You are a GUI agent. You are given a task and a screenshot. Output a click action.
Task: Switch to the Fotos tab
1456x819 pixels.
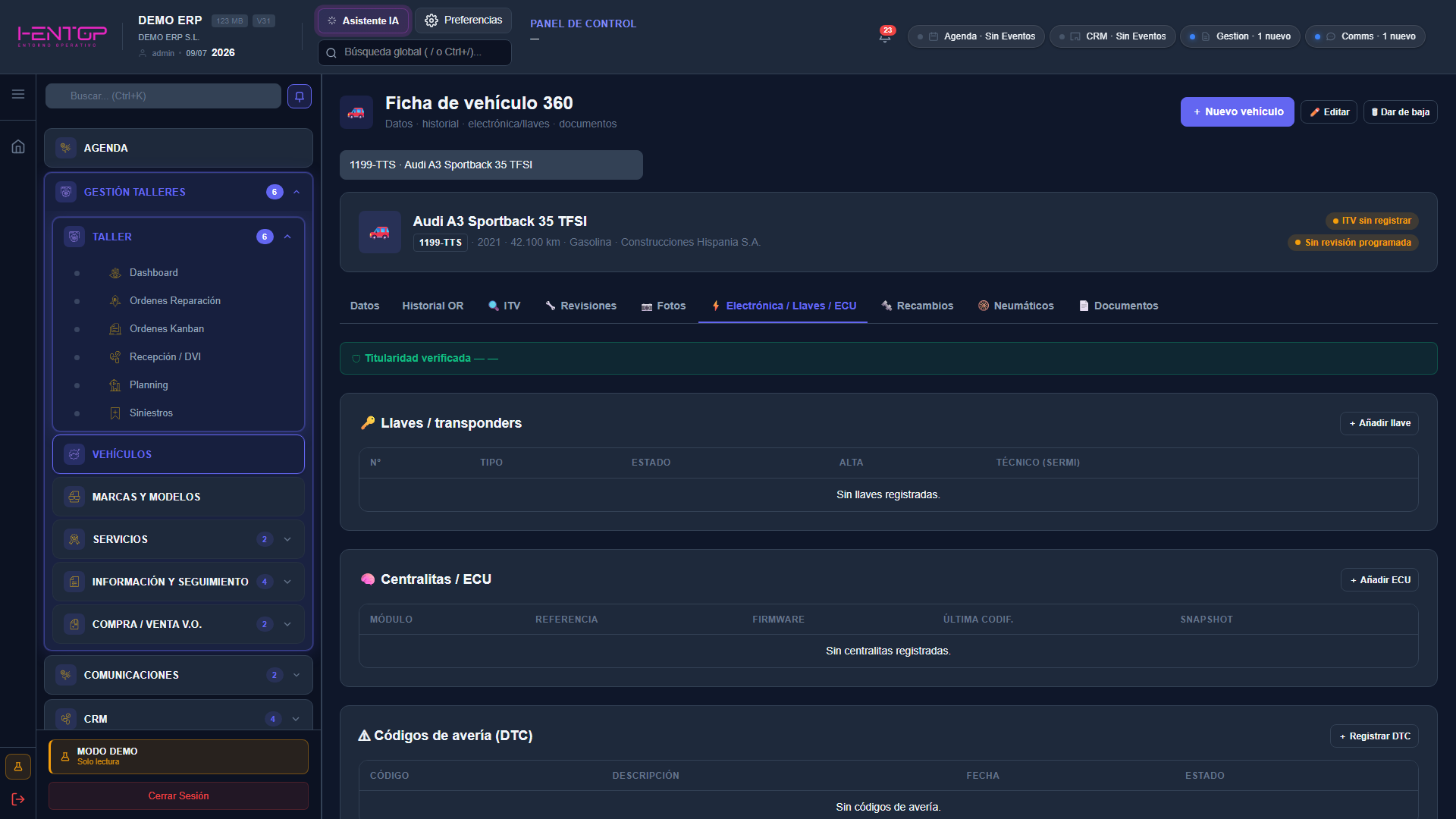click(664, 306)
